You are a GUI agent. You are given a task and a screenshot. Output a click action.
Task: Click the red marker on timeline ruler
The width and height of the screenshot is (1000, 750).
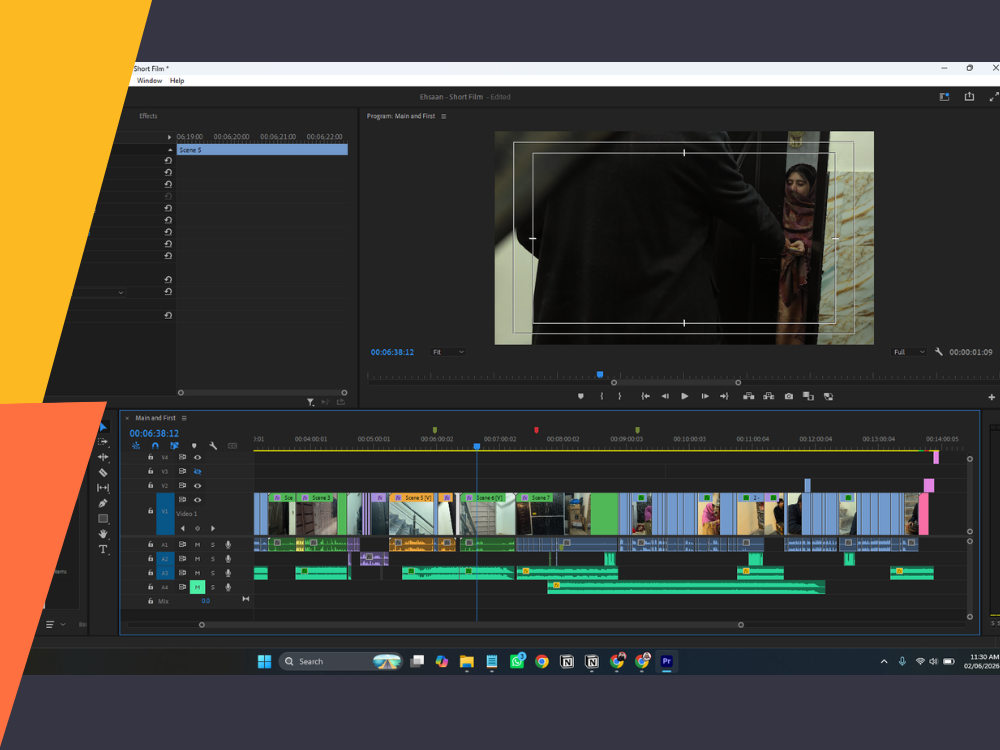(536, 430)
